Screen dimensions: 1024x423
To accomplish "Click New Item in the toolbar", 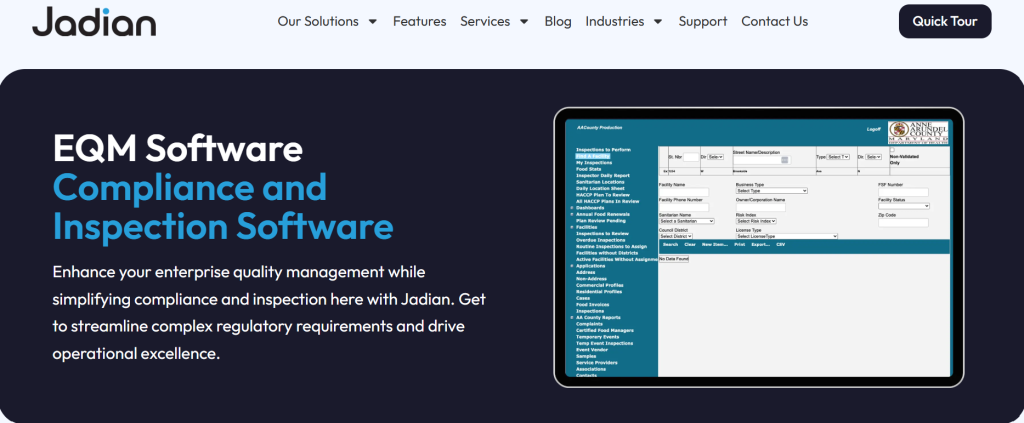I will tap(715, 245).
